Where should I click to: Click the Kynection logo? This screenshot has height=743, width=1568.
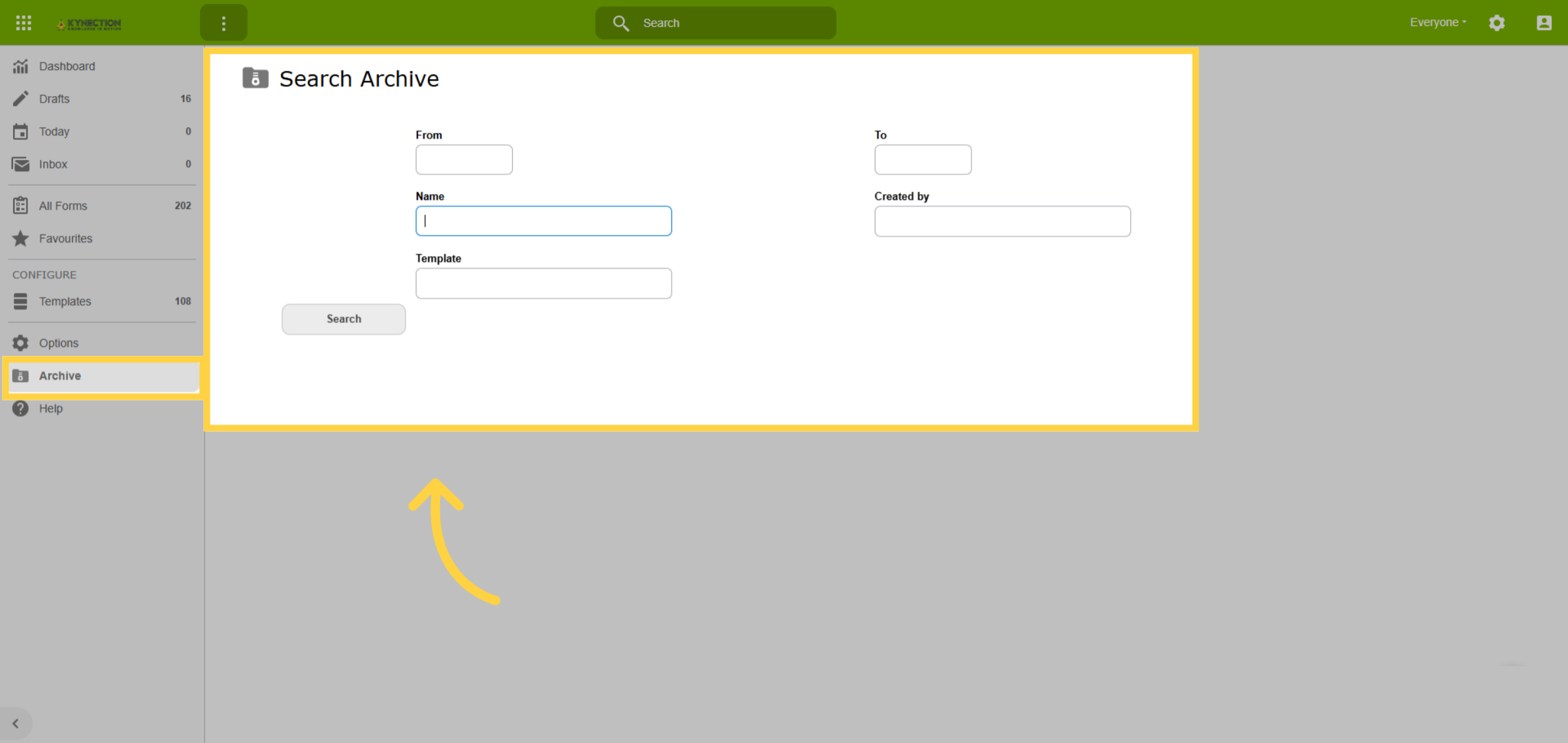click(x=89, y=24)
